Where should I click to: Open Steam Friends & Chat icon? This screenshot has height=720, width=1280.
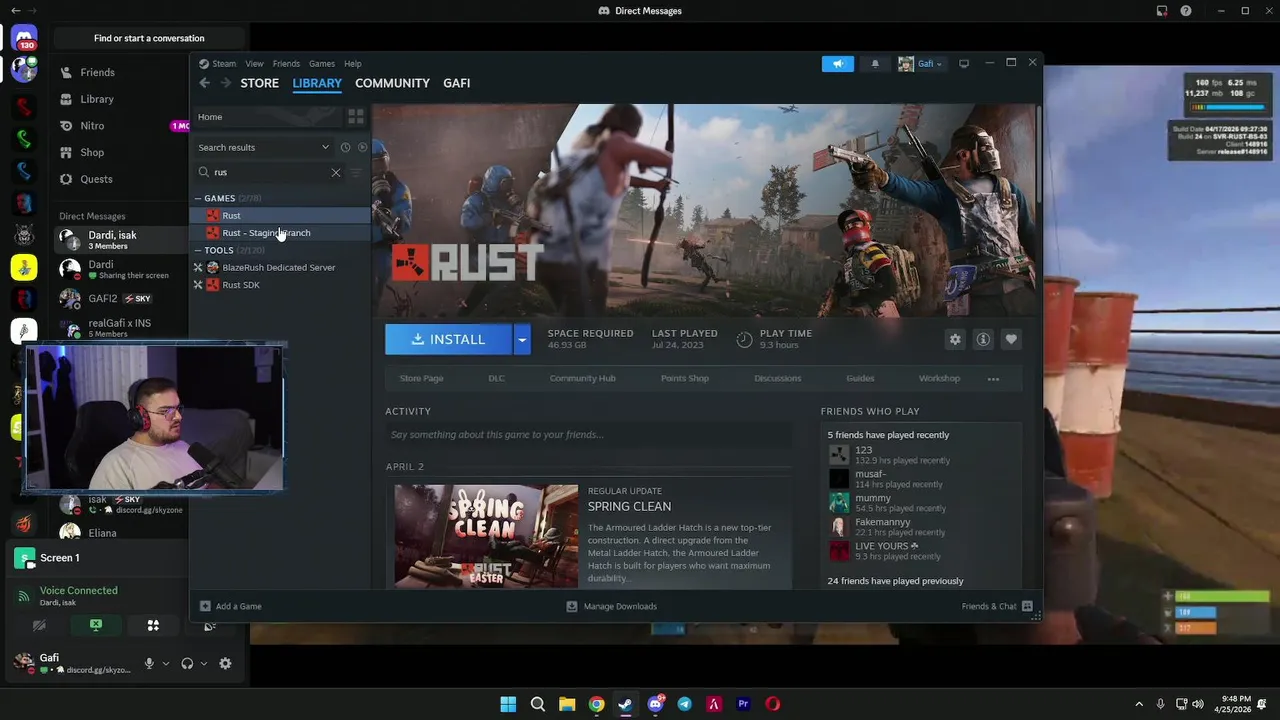pos(1027,606)
